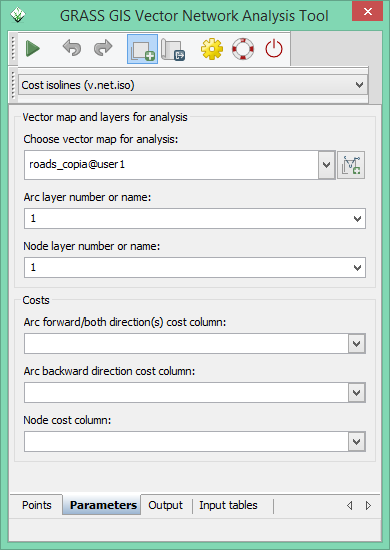Click inside the Node cost column field
This screenshot has width=390, height=550.
[186, 442]
